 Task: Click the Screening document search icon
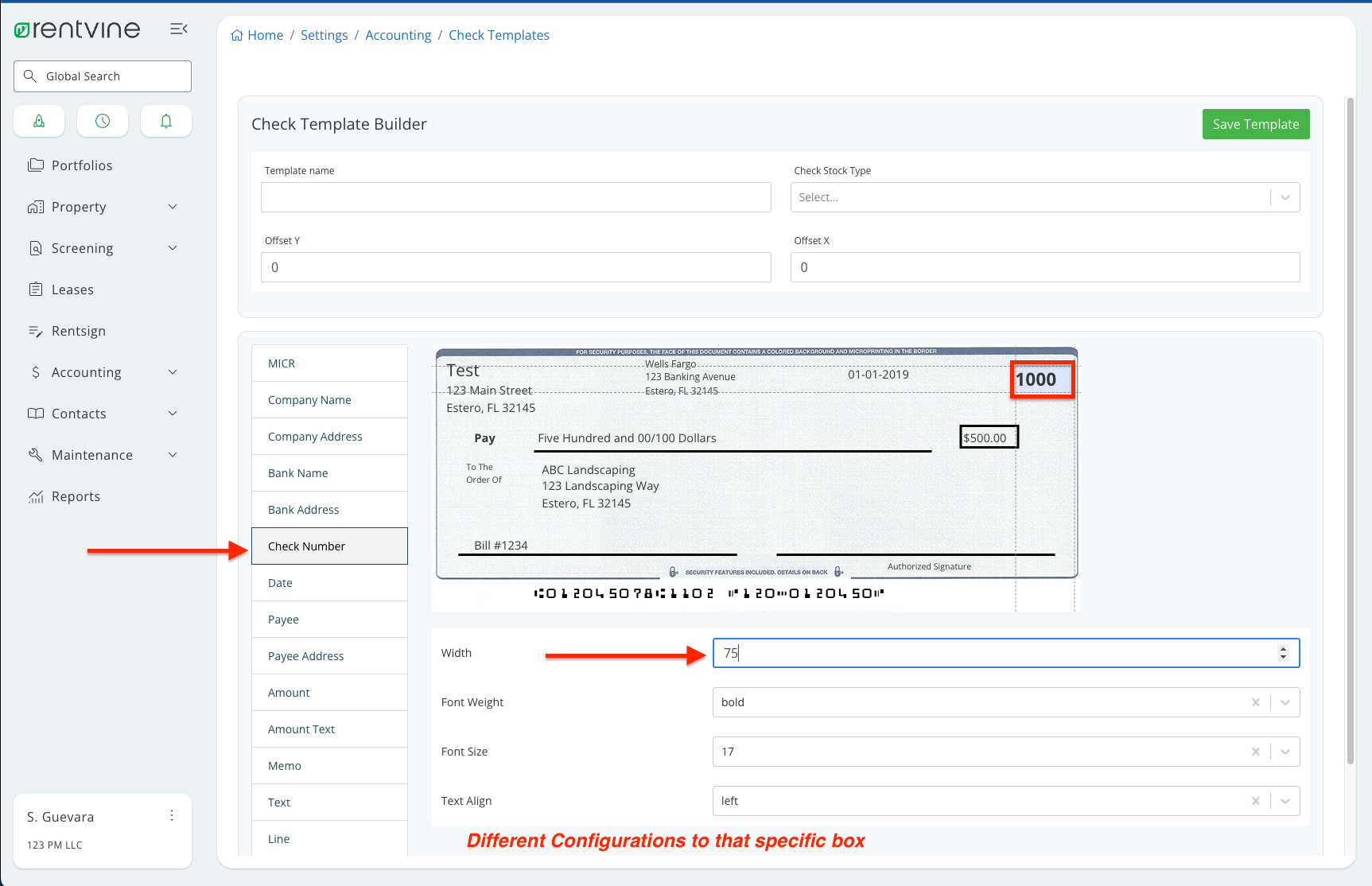[36, 248]
